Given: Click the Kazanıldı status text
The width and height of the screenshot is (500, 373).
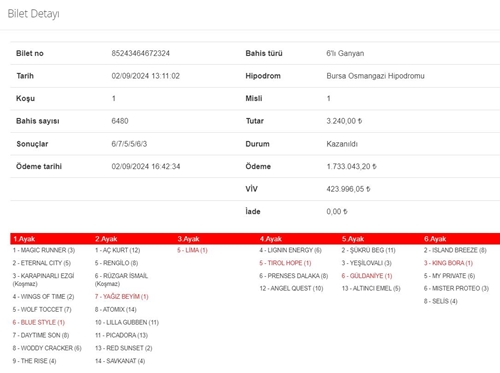Looking at the screenshot, I should click(x=342, y=144).
